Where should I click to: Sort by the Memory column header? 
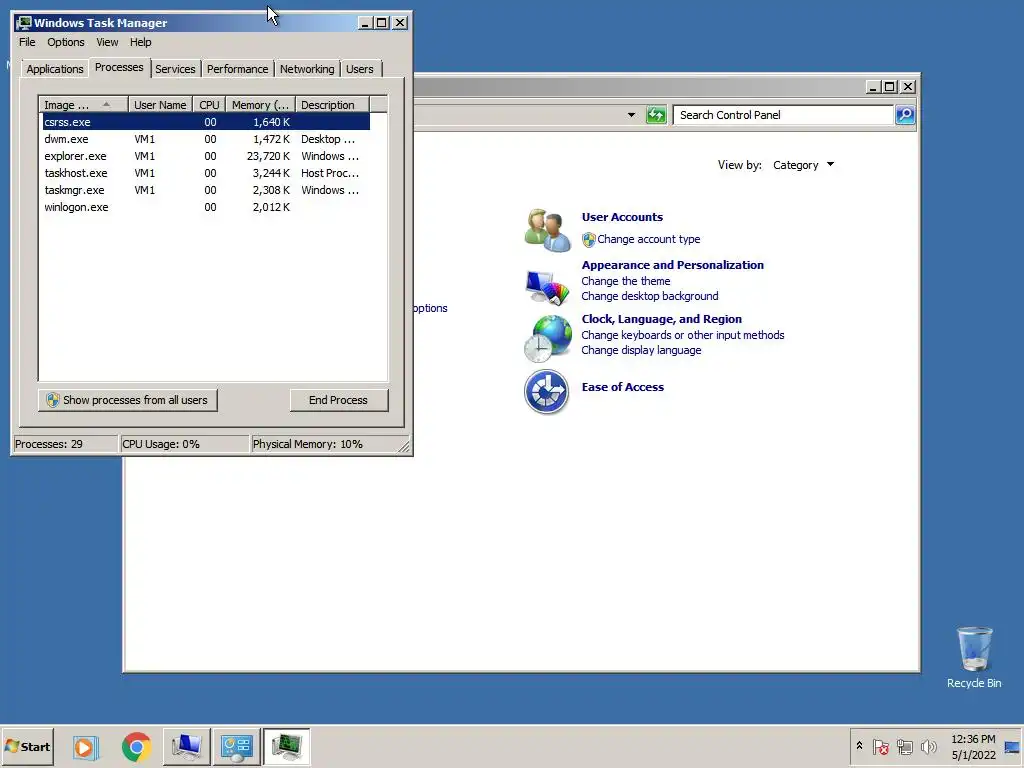[261, 105]
